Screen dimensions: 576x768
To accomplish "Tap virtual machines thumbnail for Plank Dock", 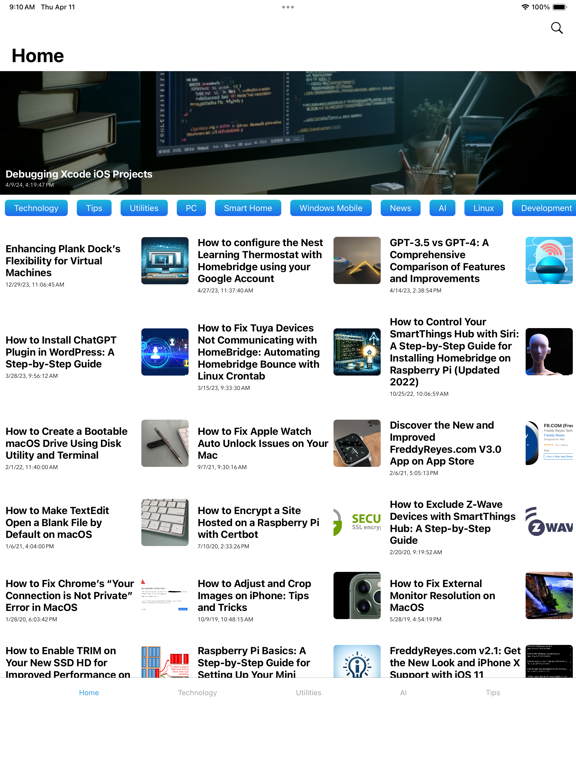I will click(x=165, y=261).
